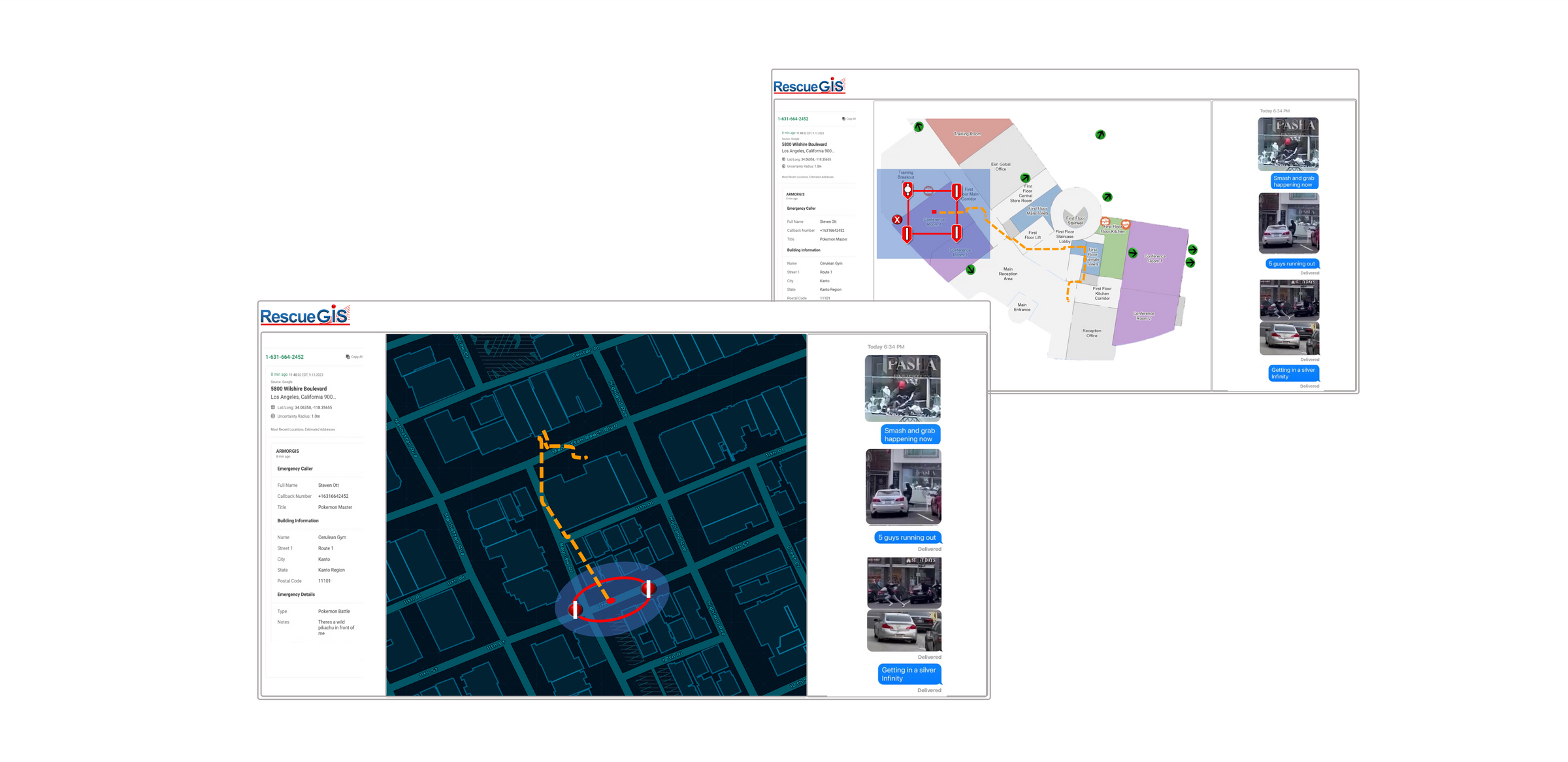This screenshot has height=762, width=1568.
Task: Click the no-entry sign on First Floor Main Corridor
Action: (928, 191)
